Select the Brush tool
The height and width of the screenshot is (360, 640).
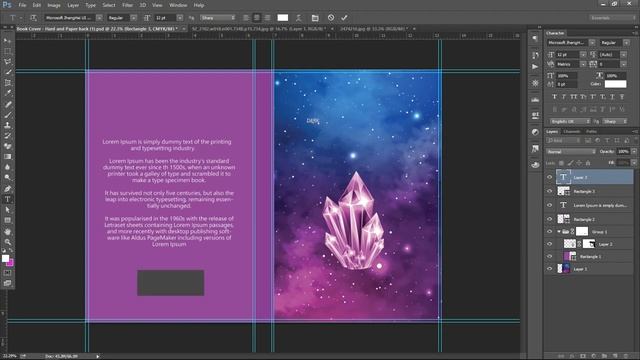7,115
